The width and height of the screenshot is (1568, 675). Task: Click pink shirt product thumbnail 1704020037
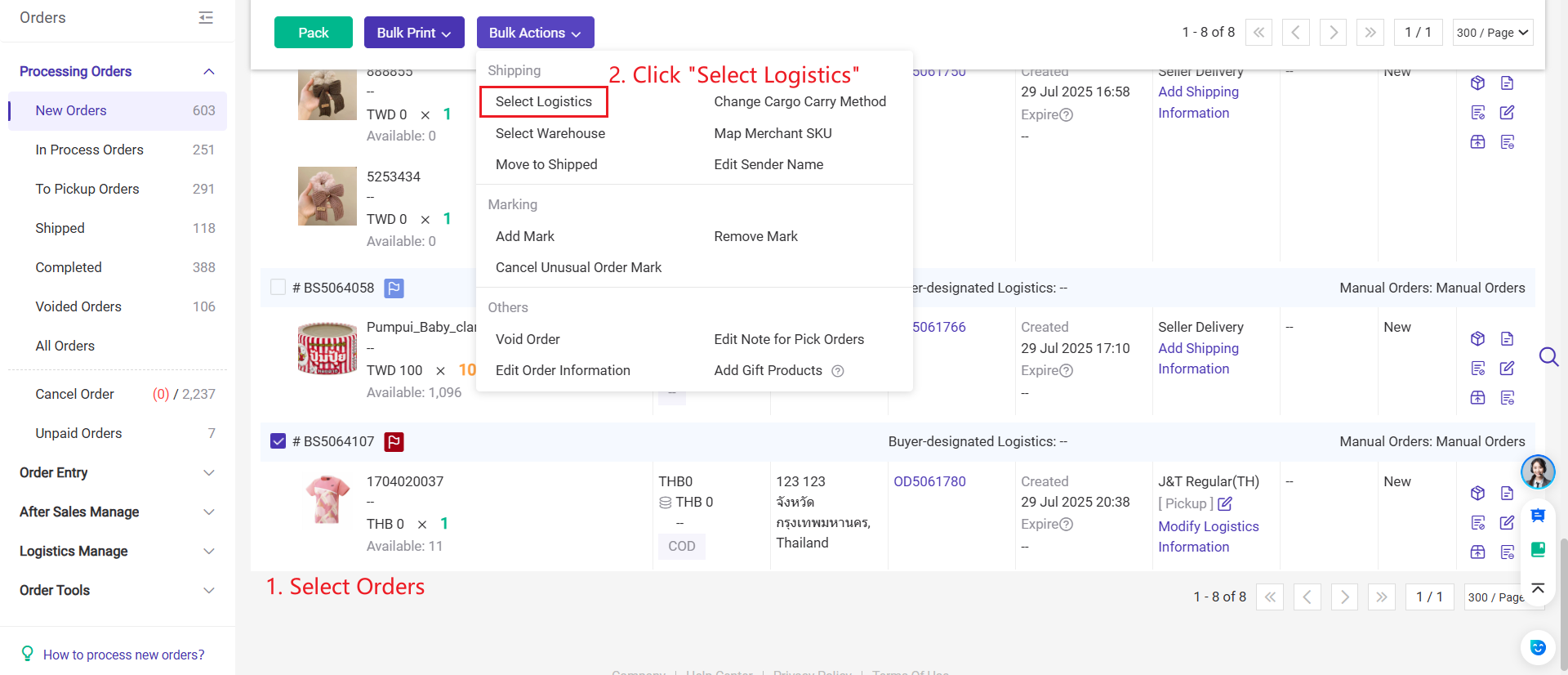click(327, 500)
